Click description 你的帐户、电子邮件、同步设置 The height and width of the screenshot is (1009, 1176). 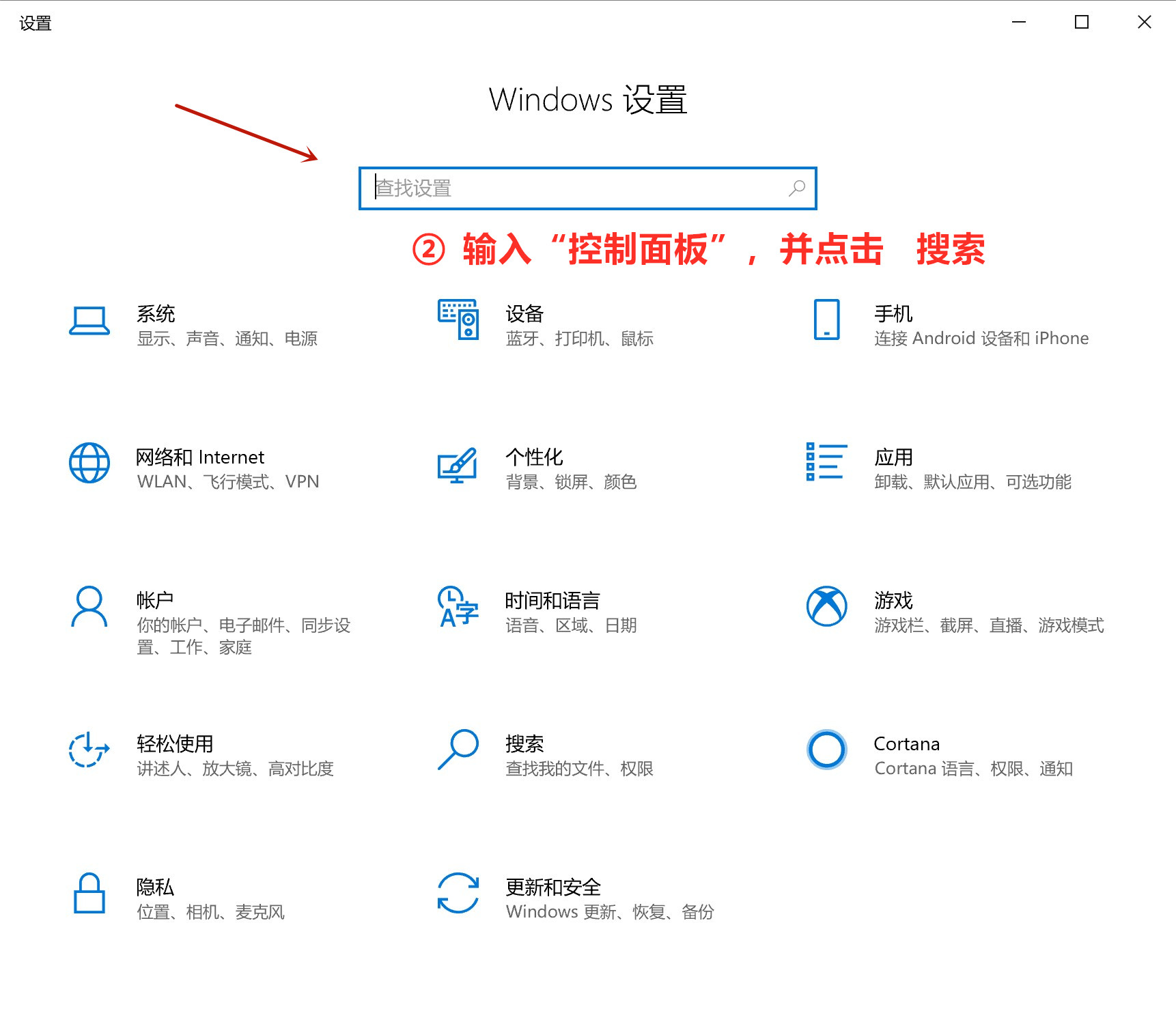(x=244, y=636)
